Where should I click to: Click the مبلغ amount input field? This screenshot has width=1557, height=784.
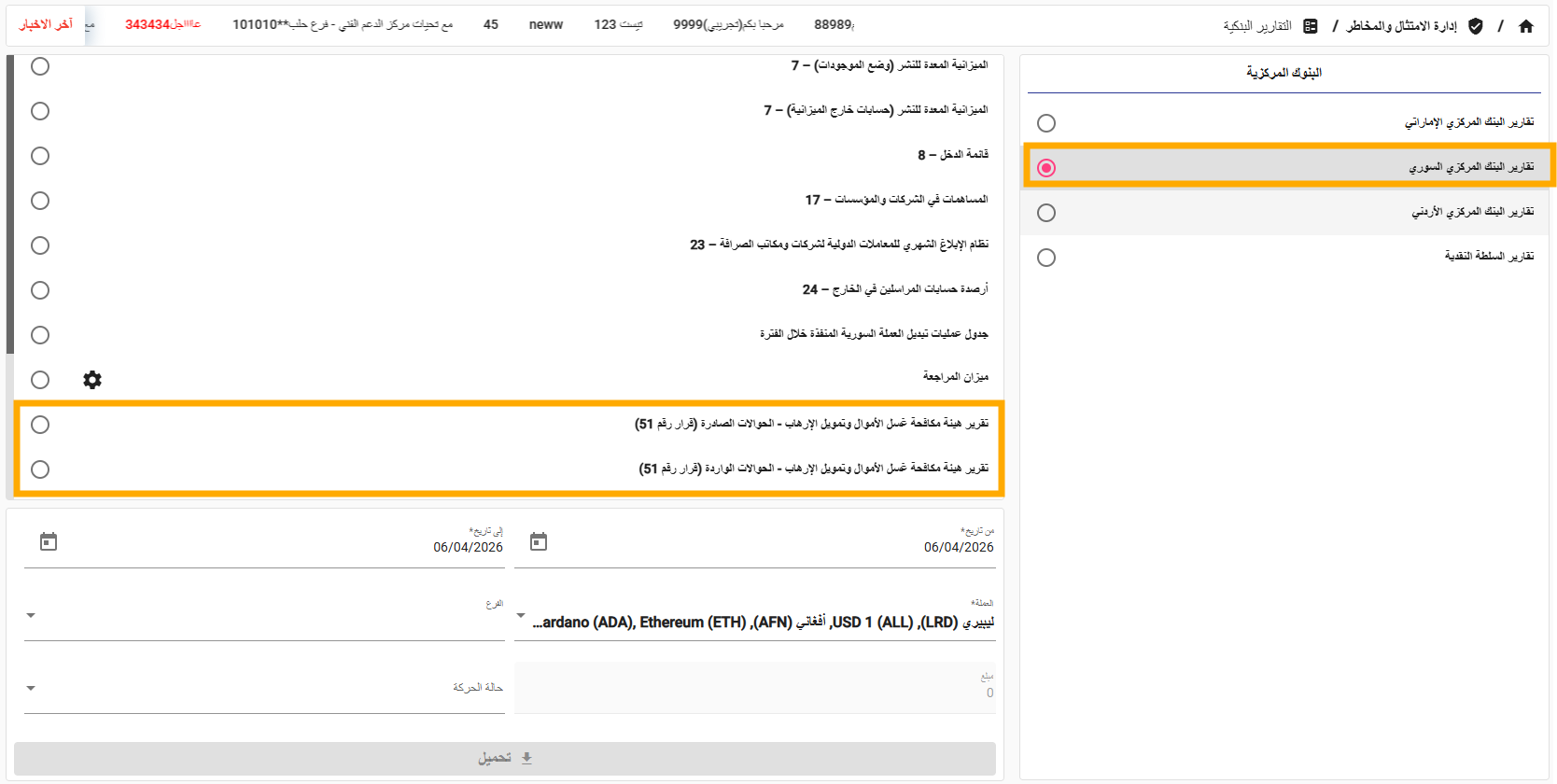point(754,689)
